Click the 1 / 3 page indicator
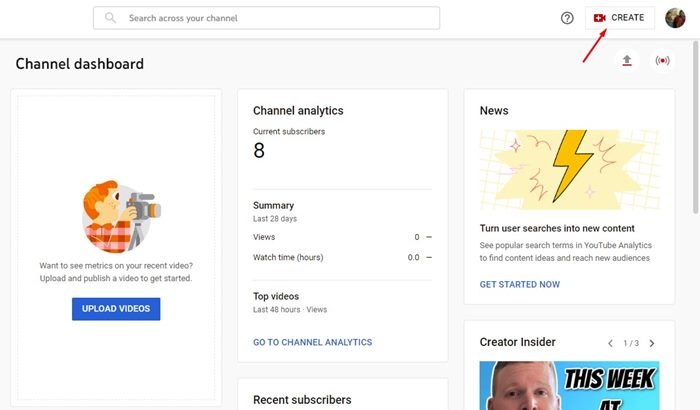The height and width of the screenshot is (410, 700). 631,343
